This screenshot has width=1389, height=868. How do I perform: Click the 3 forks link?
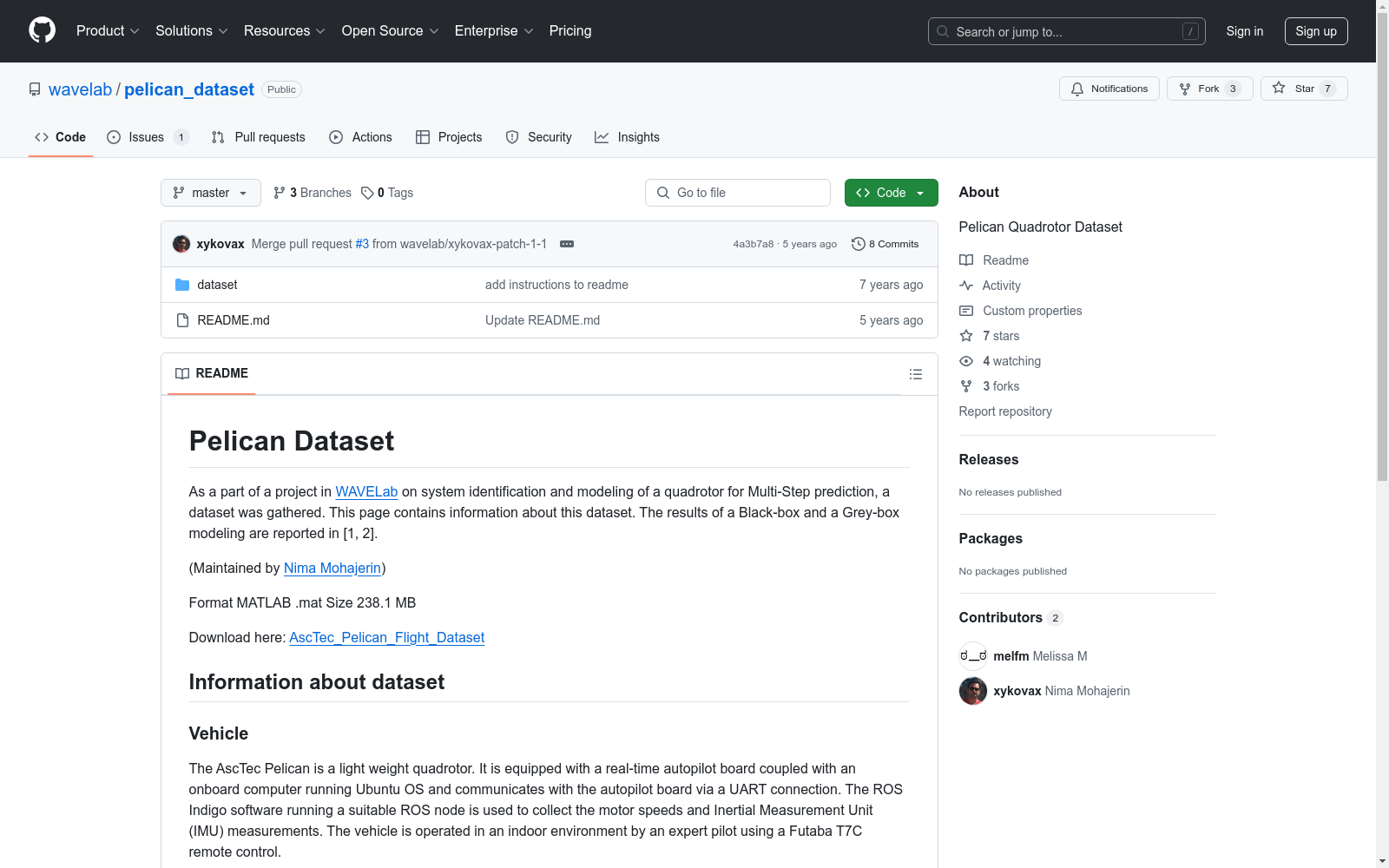(990, 386)
